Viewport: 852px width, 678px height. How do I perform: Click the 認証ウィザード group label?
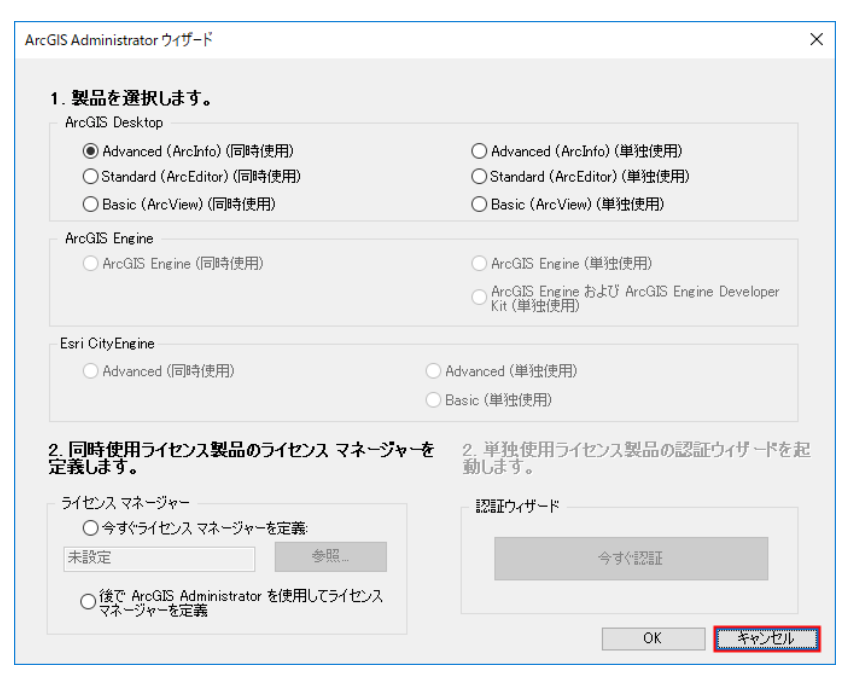(x=517, y=506)
